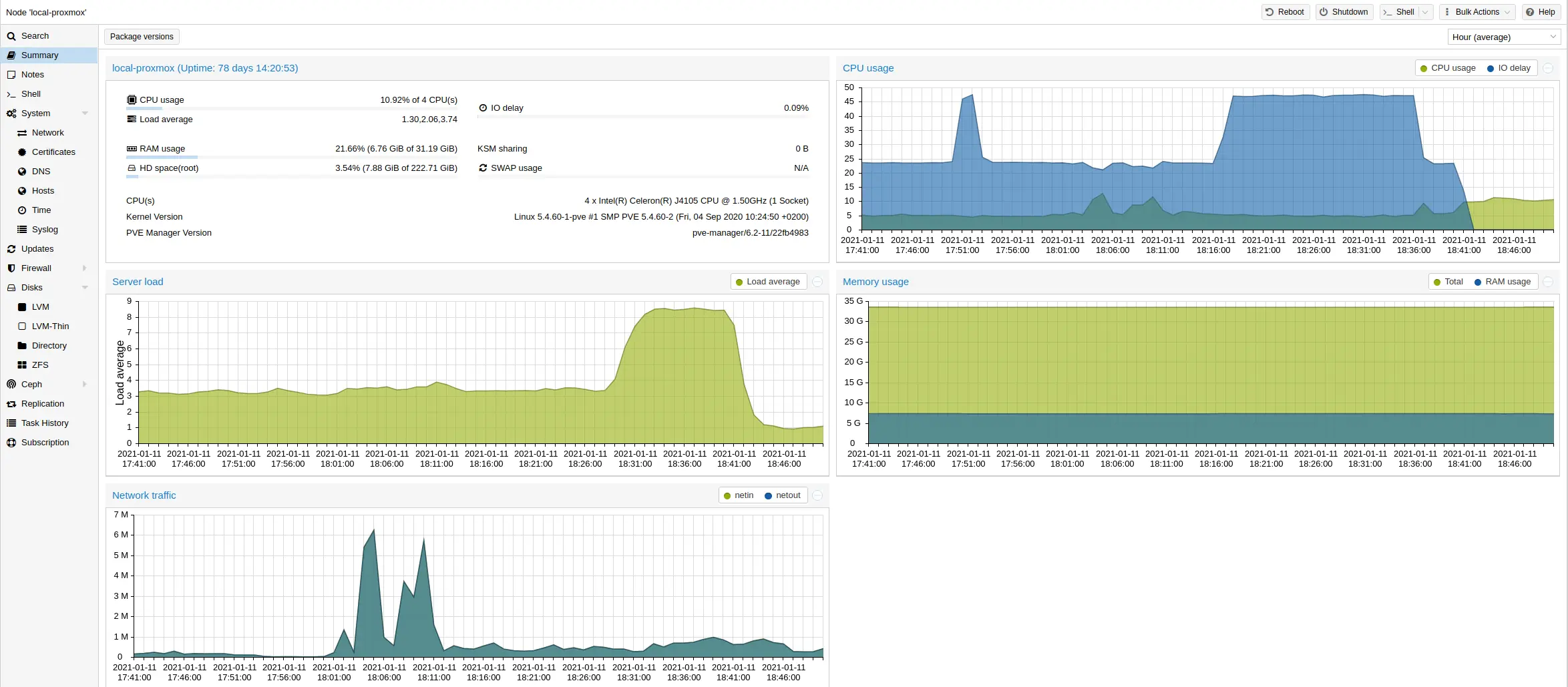Image resolution: width=1568 pixels, height=687 pixels.
Task: Click the Network arrows icon
Action: (x=22, y=133)
